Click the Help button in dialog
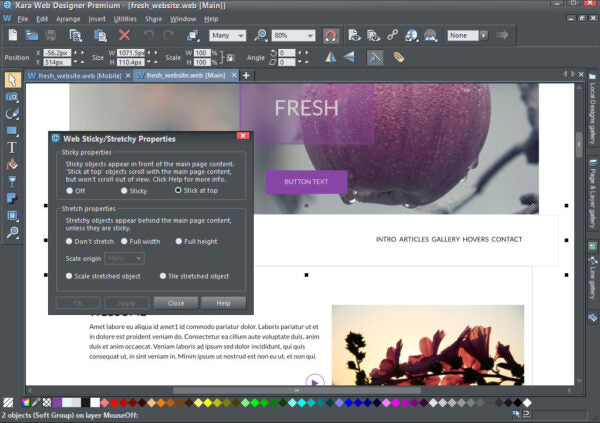The image size is (600, 423). [223, 303]
